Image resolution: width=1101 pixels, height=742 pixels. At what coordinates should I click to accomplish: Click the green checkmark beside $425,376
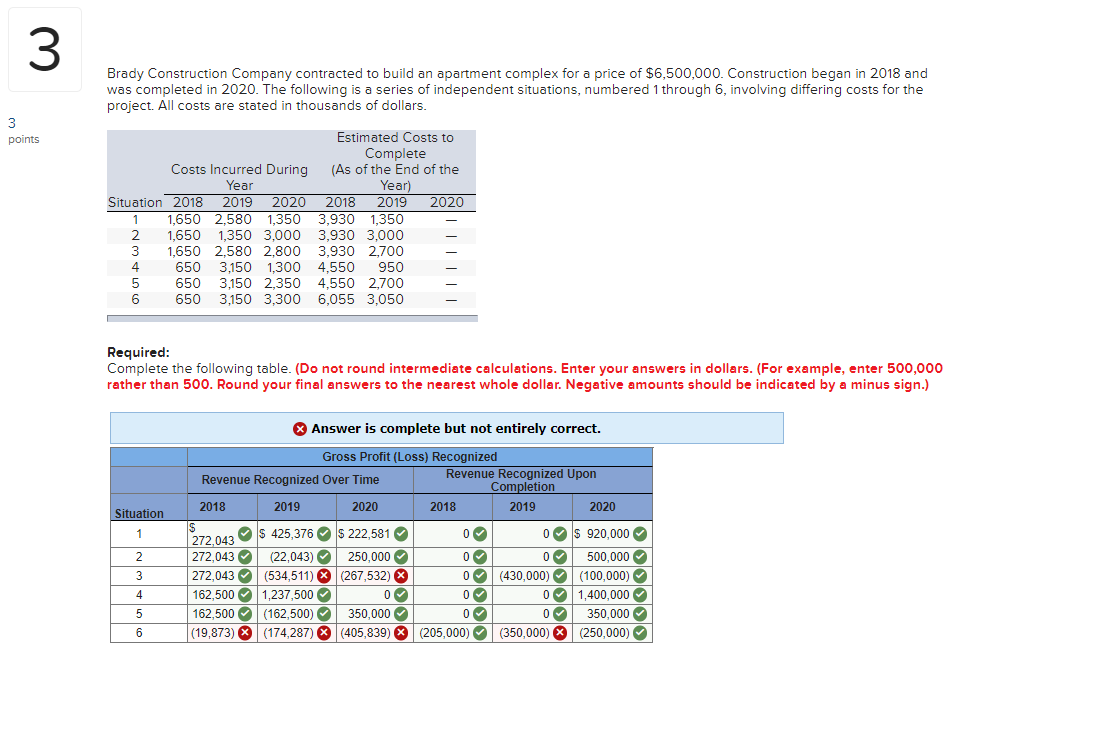(323, 531)
